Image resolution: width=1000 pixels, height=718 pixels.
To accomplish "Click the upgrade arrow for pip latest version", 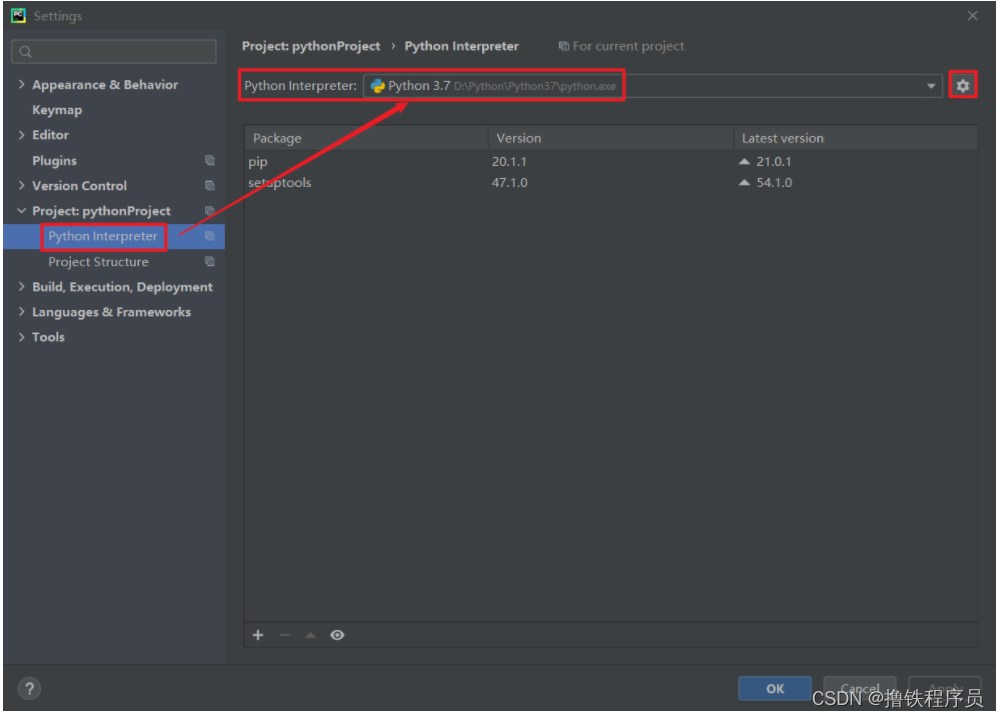I will [744, 161].
